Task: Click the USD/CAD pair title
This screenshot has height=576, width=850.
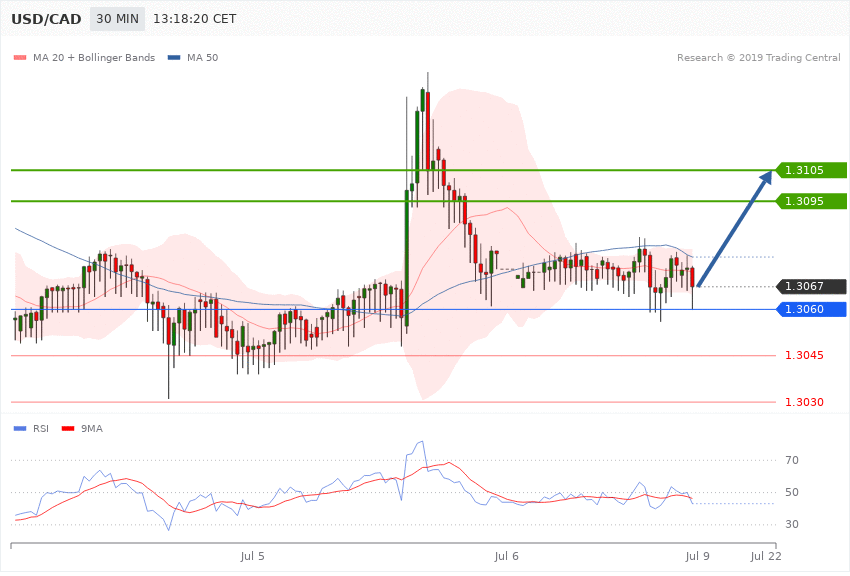Action: pyautogui.click(x=46, y=19)
